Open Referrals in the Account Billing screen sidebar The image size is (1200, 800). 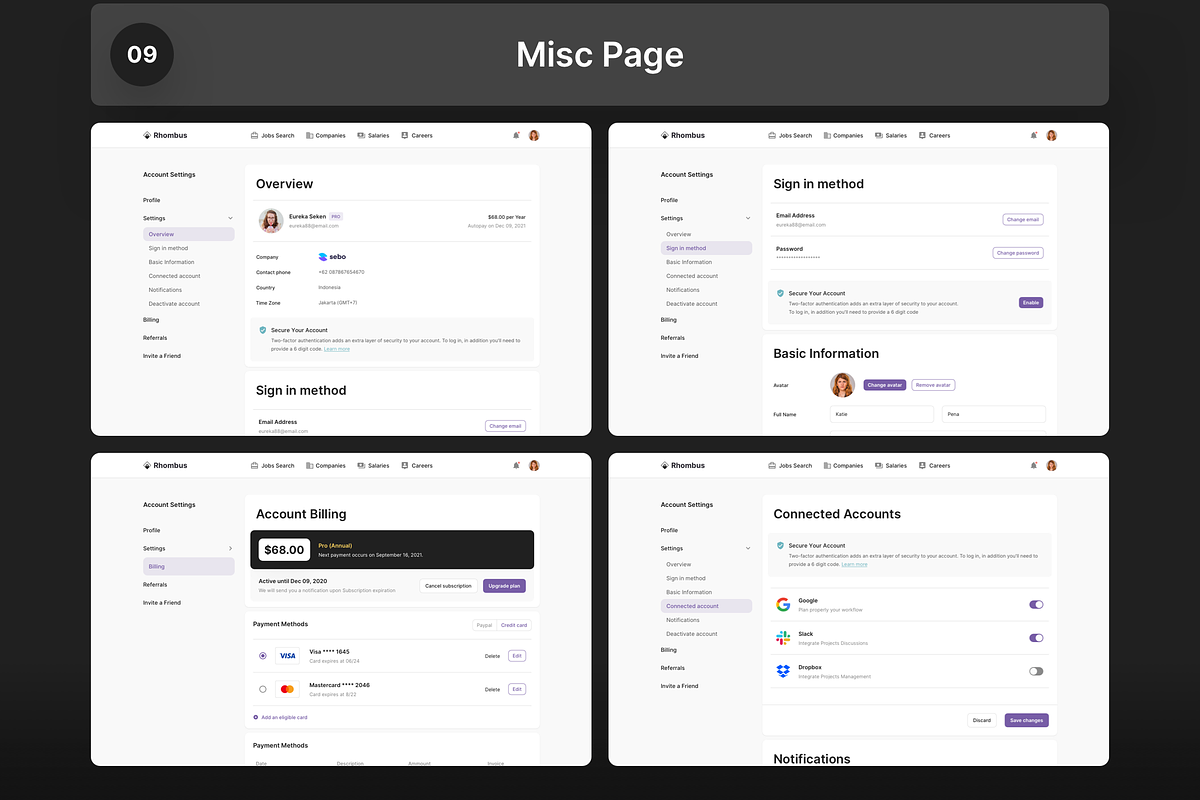coord(155,584)
